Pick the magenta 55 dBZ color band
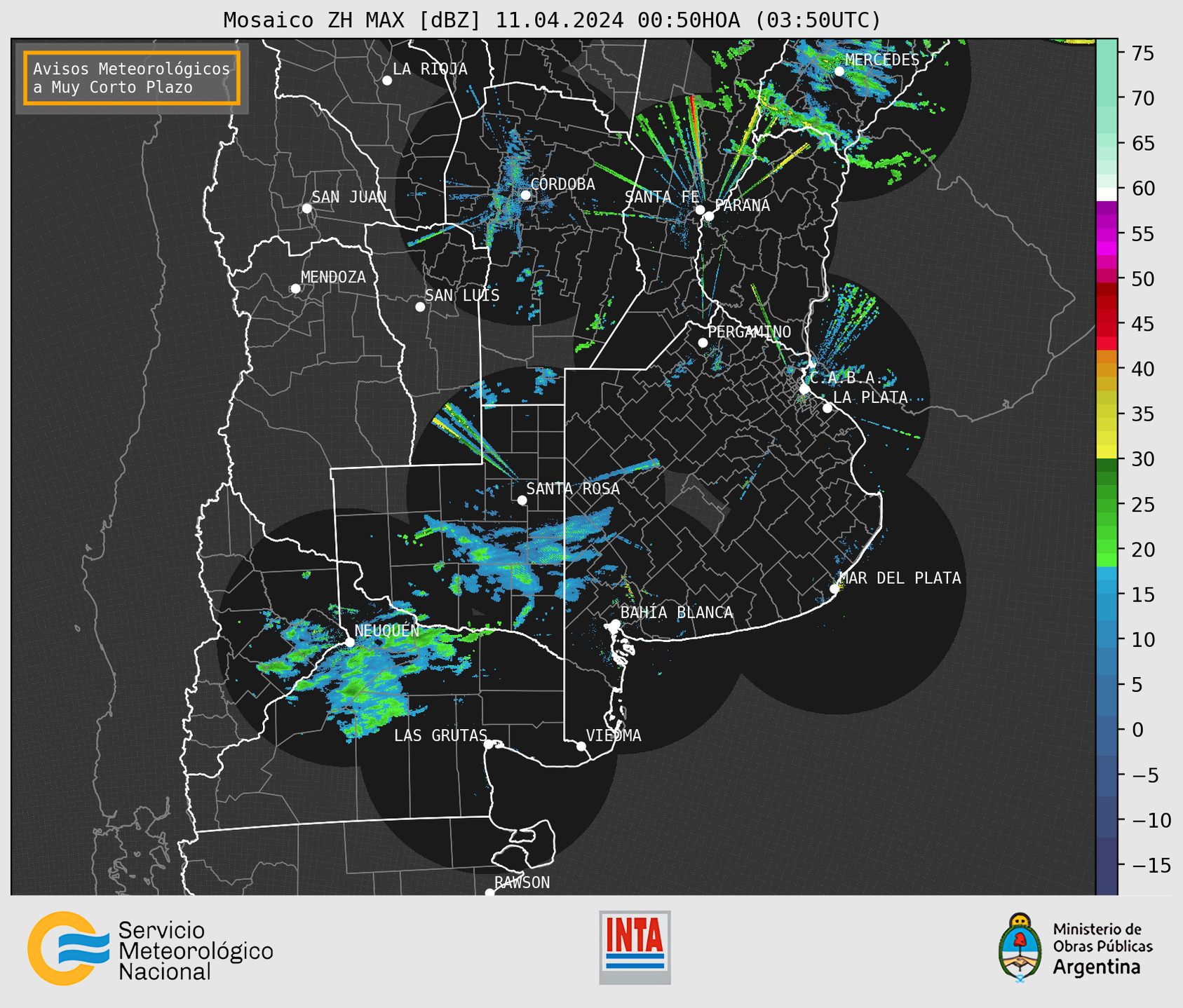The image size is (1183, 1008). tap(1107, 234)
